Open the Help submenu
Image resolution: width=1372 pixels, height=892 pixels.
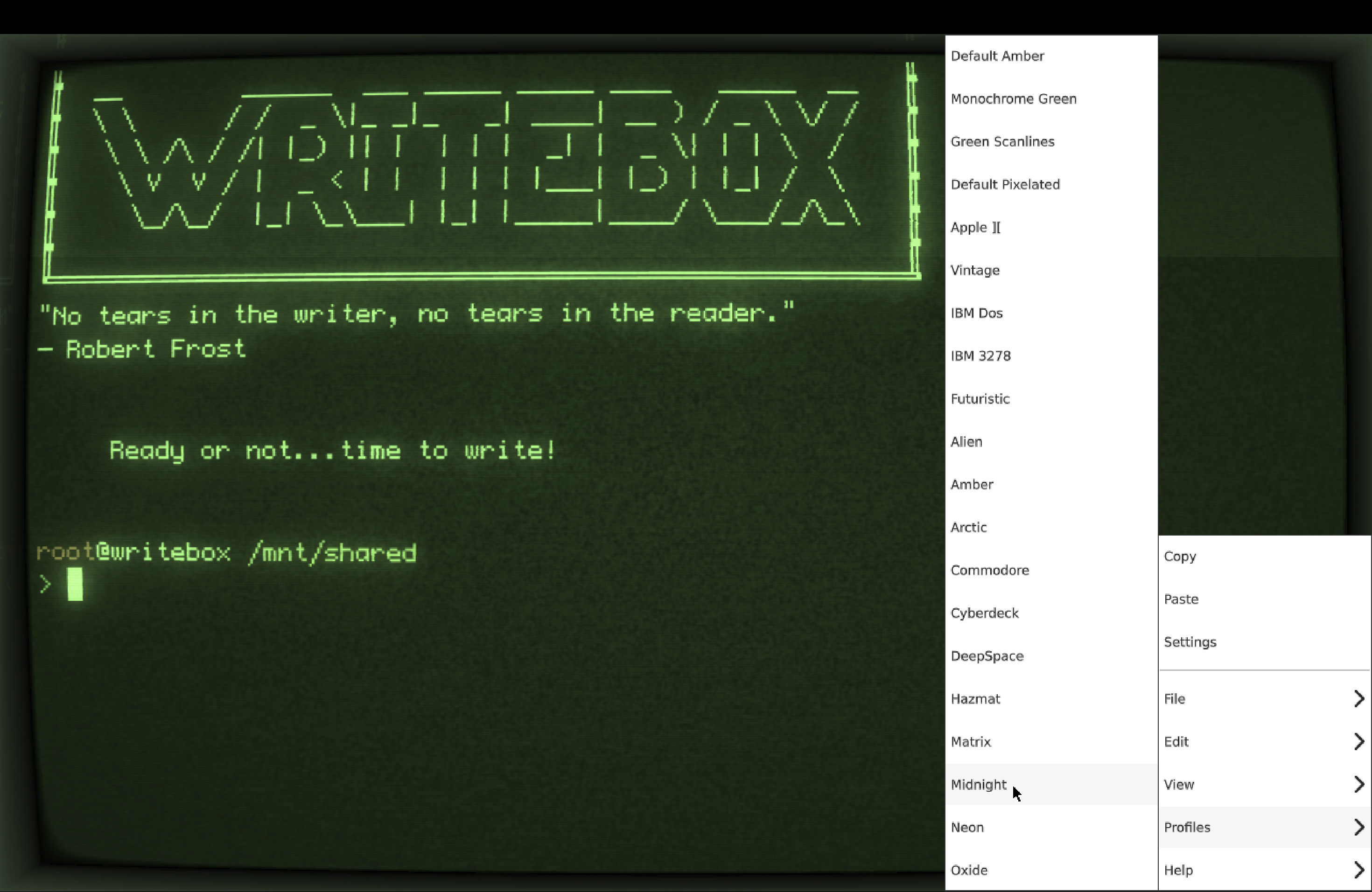(x=1264, y=870)
